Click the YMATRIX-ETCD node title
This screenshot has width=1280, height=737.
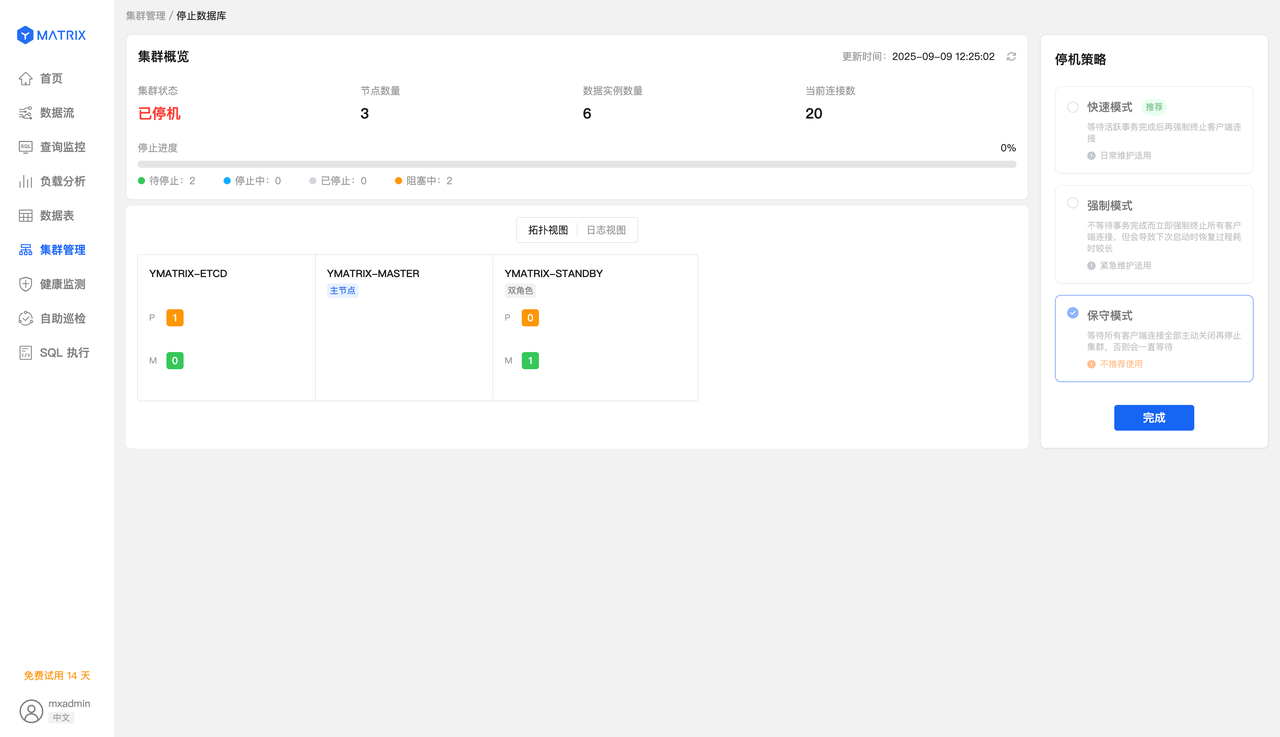(x=188, y=273)
